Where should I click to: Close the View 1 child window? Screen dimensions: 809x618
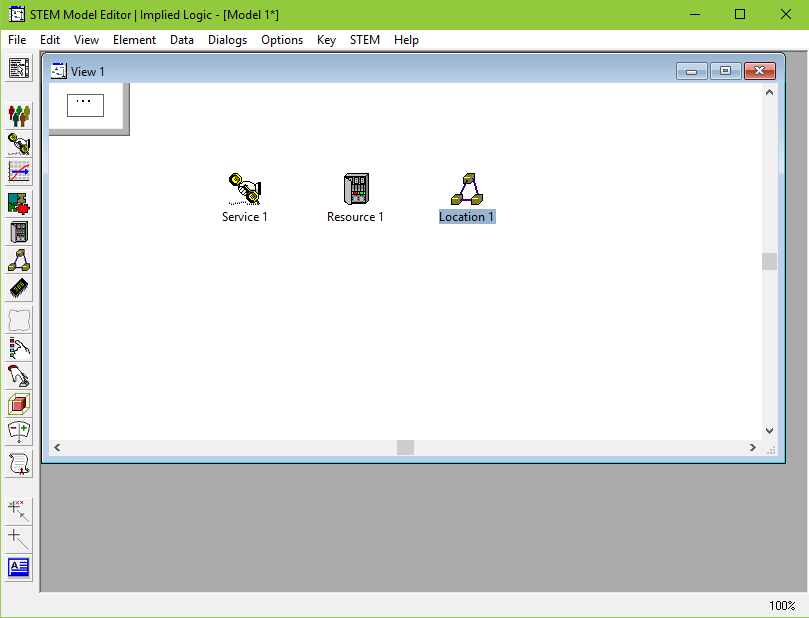759,71
